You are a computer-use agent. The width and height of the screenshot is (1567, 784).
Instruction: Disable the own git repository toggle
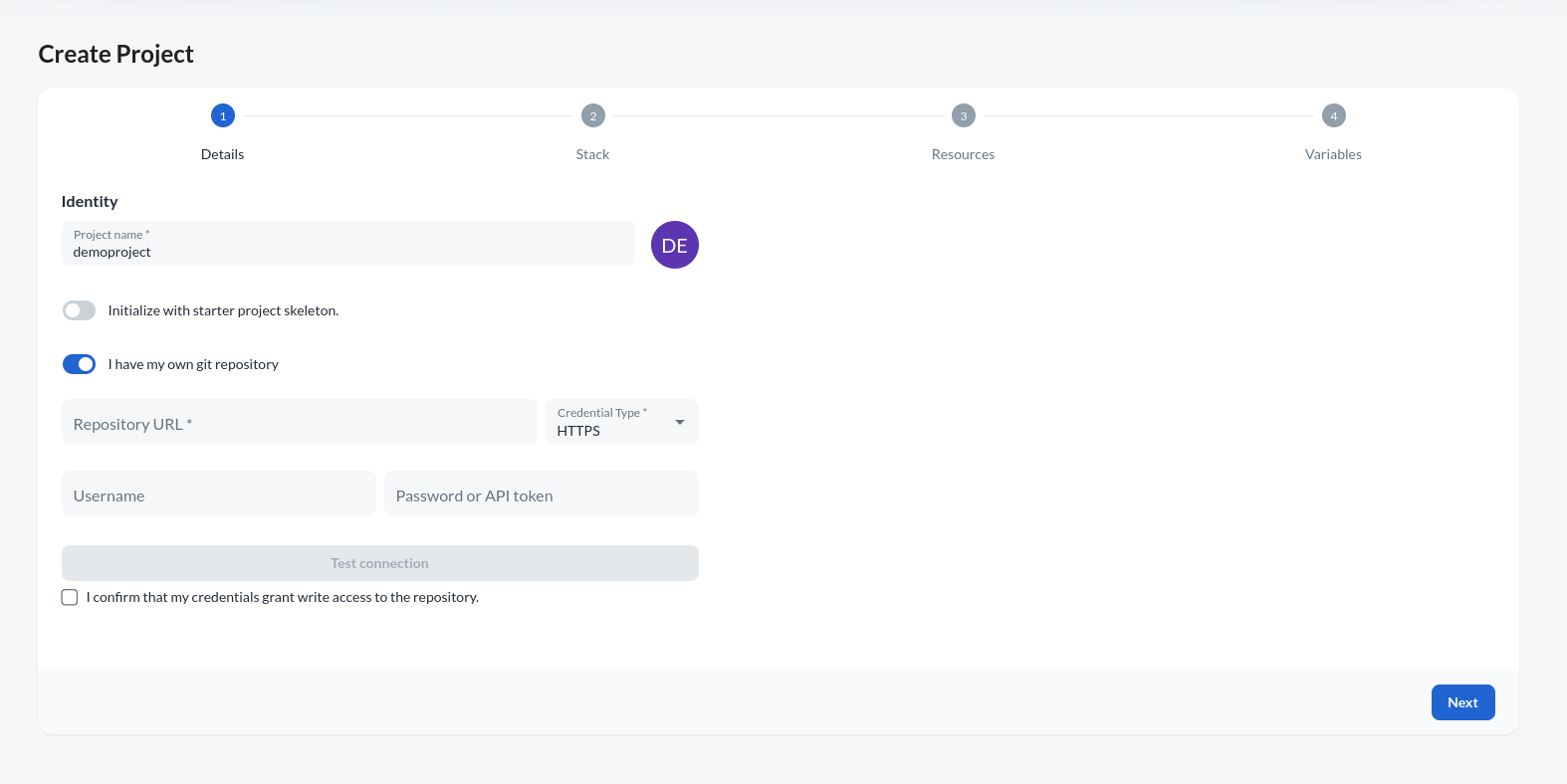click(x=80, y=364)
